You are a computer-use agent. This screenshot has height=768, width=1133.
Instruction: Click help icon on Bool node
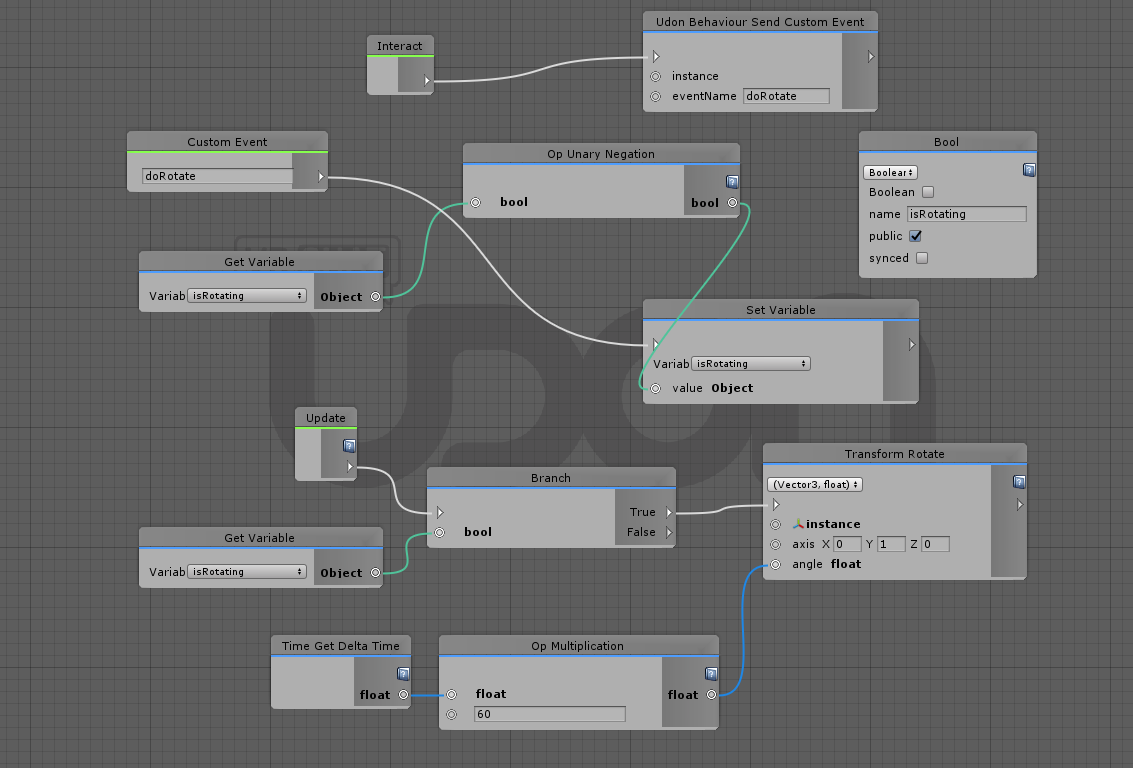pos(1029,170)
